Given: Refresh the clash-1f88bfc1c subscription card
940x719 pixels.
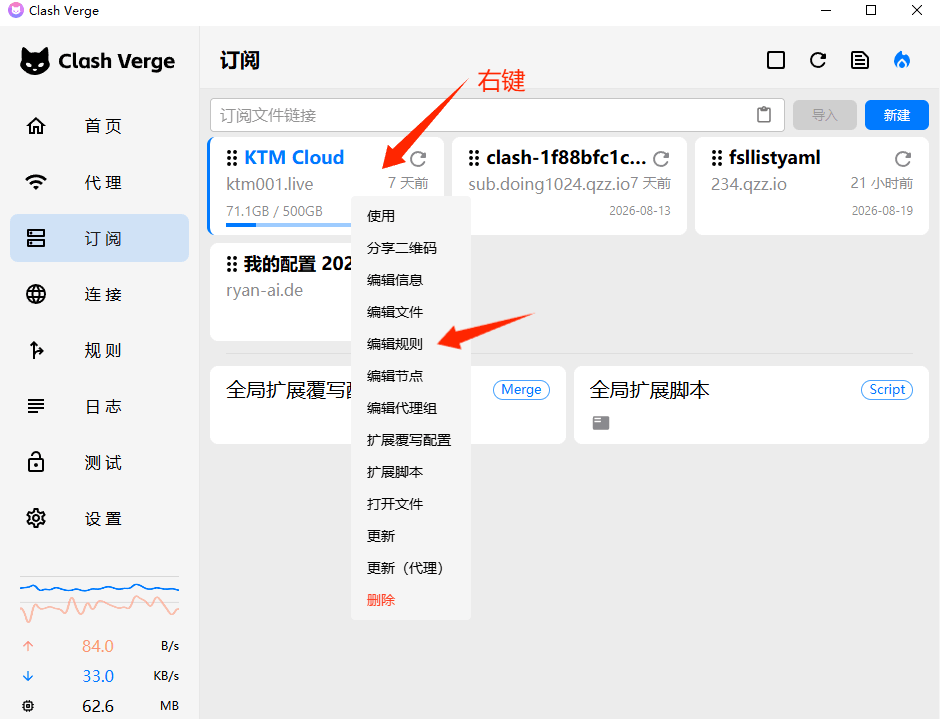Looking at the screenshot, I should click(x=661, y=159).
